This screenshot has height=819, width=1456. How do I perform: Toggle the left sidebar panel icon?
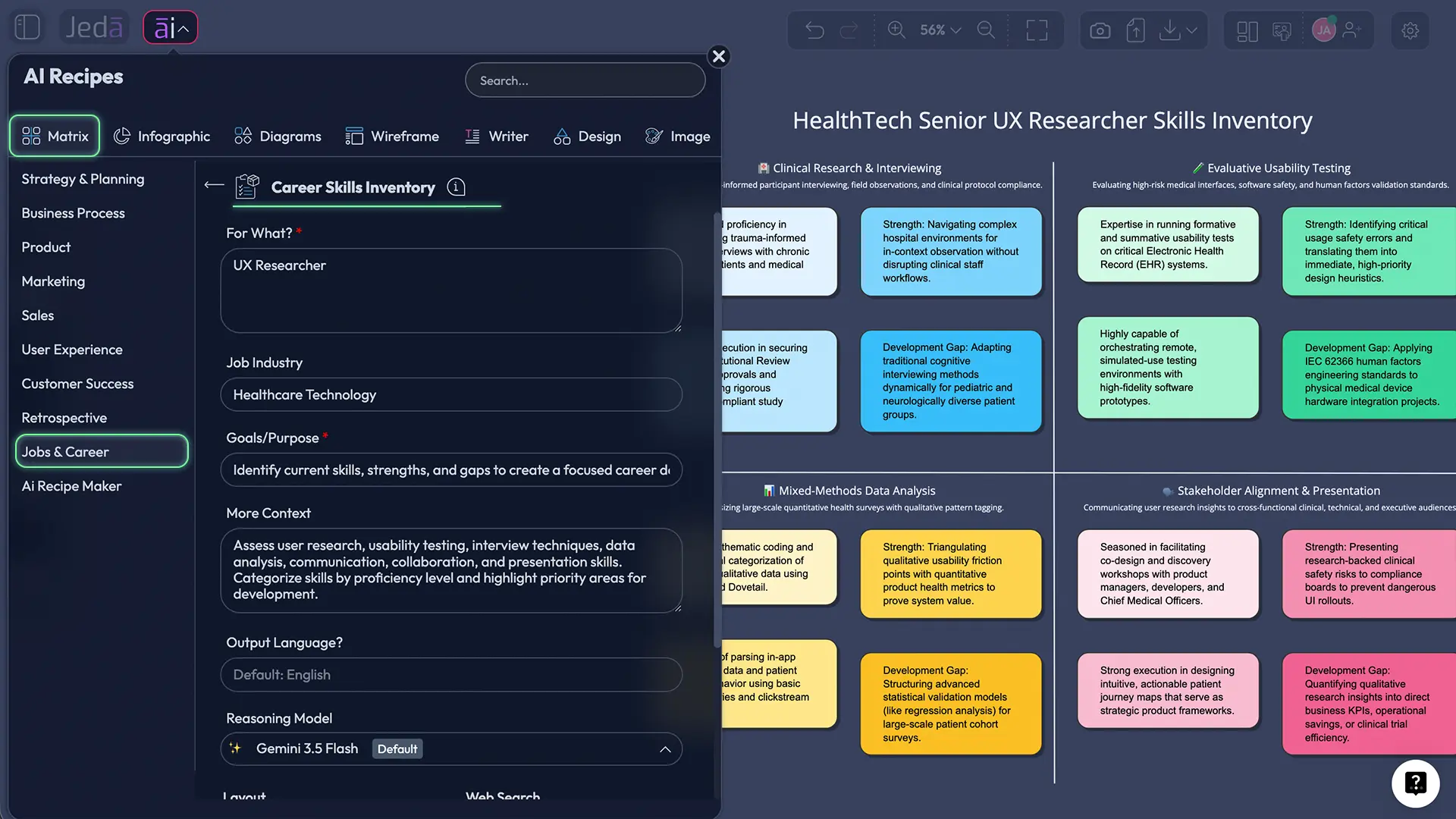[x=27, y=27]
